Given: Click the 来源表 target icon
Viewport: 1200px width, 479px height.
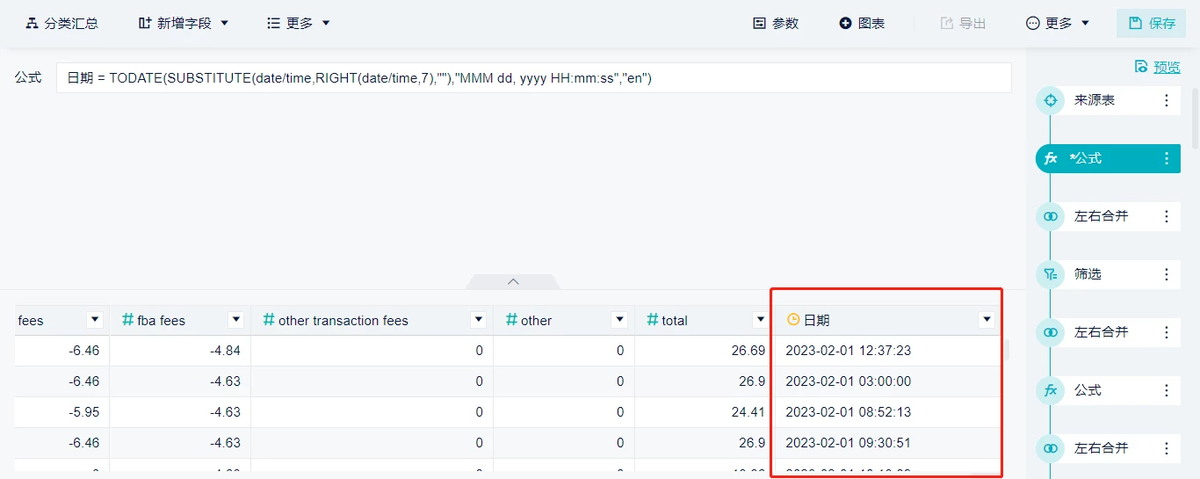Looking at the screenshot, I should 1050,100.
